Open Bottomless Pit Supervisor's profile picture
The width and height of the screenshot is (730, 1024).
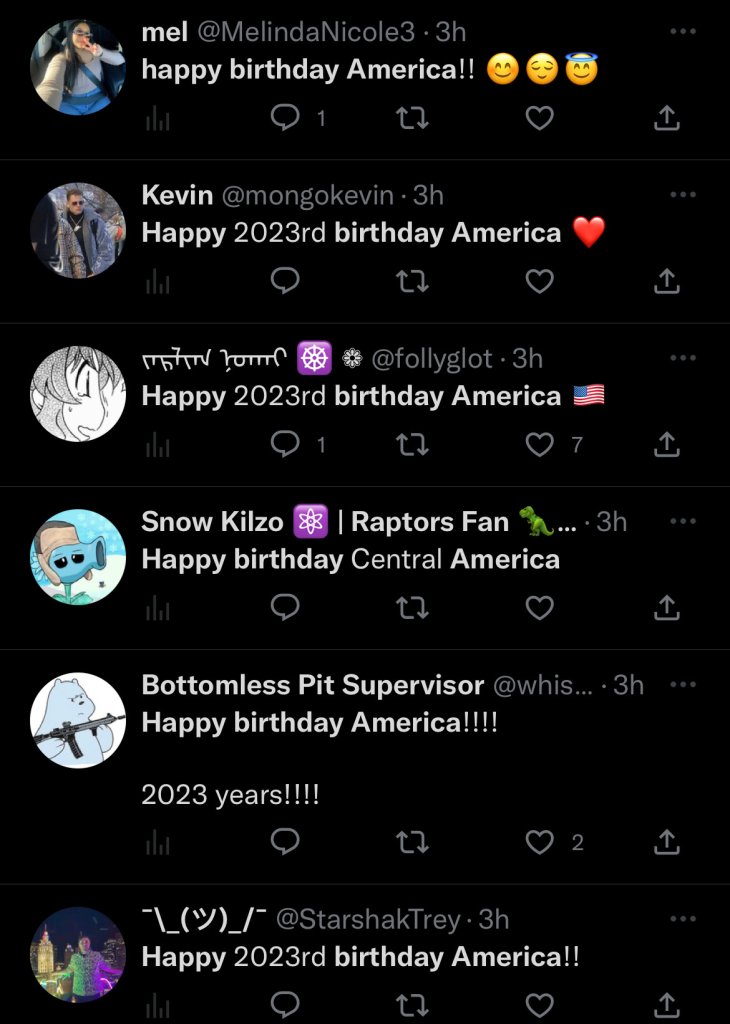pyautogui.click(x=78, y=720)
